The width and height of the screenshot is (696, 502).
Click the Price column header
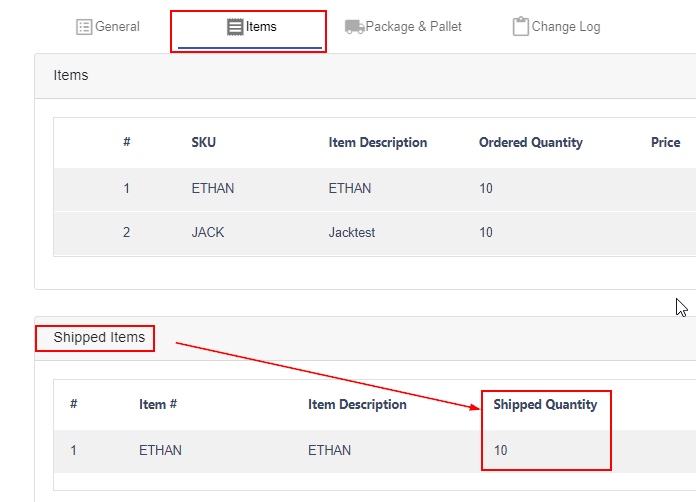pyautogui.click(x=665, y=142)
